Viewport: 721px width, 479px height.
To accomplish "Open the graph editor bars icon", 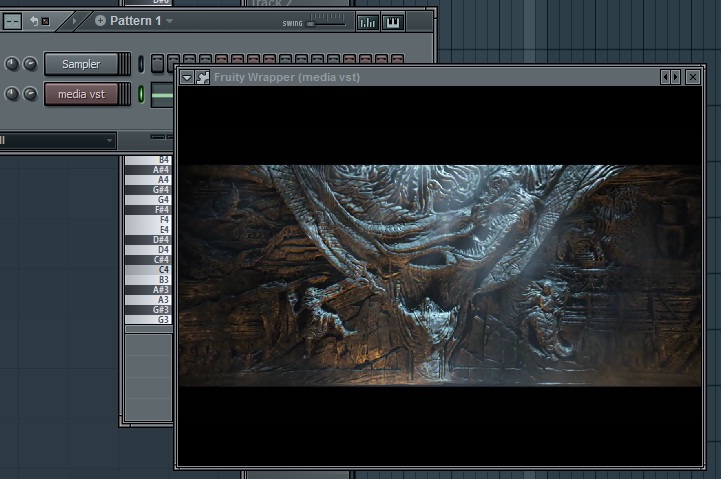I will click(x=367, y=22).
